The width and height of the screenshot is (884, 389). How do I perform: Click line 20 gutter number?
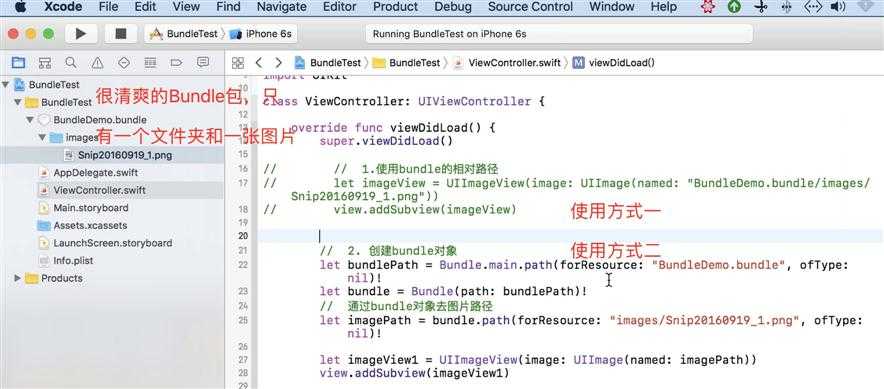click(243, 236)
